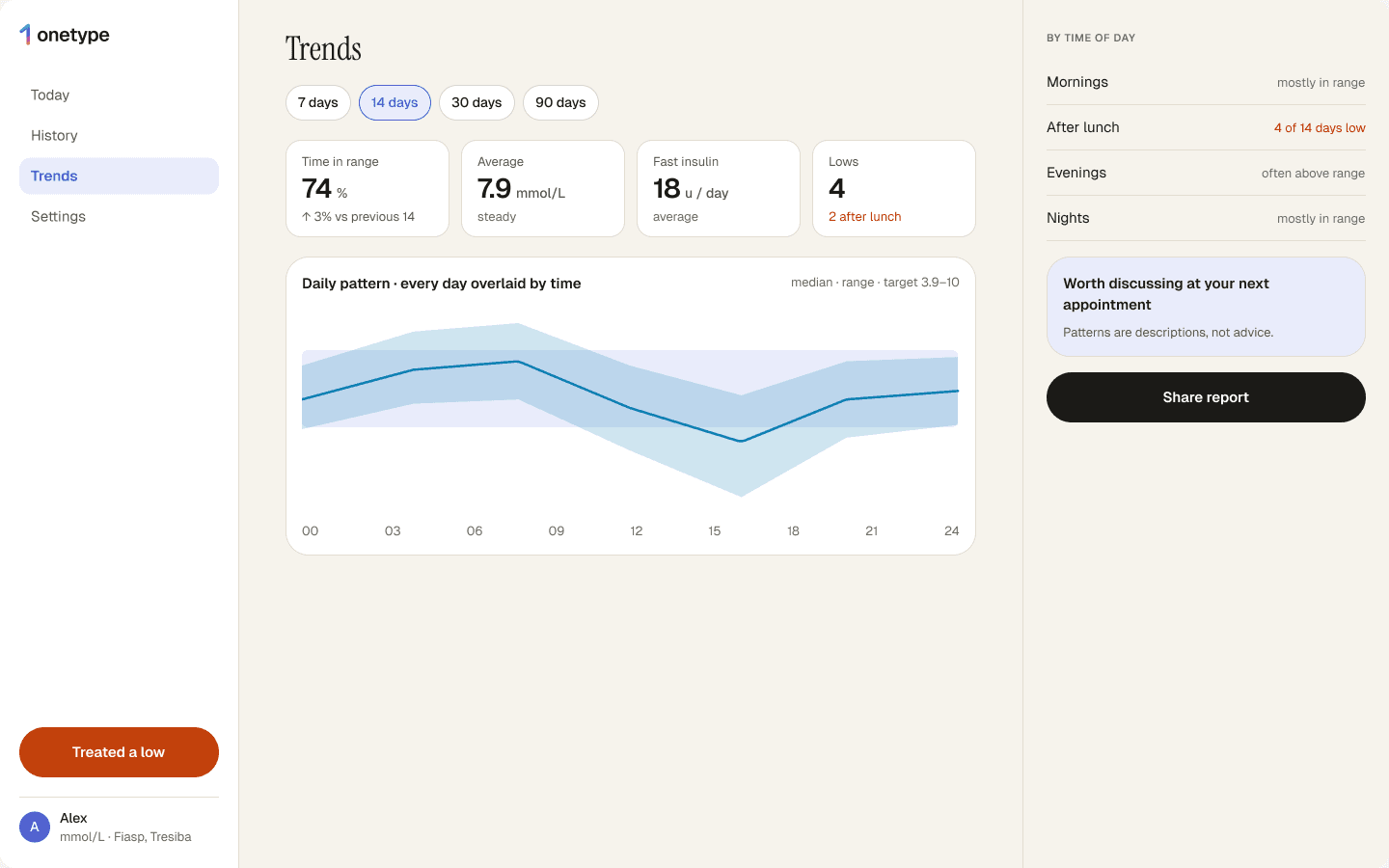Click the '4 of 14 days low' status

[1320, 128]
